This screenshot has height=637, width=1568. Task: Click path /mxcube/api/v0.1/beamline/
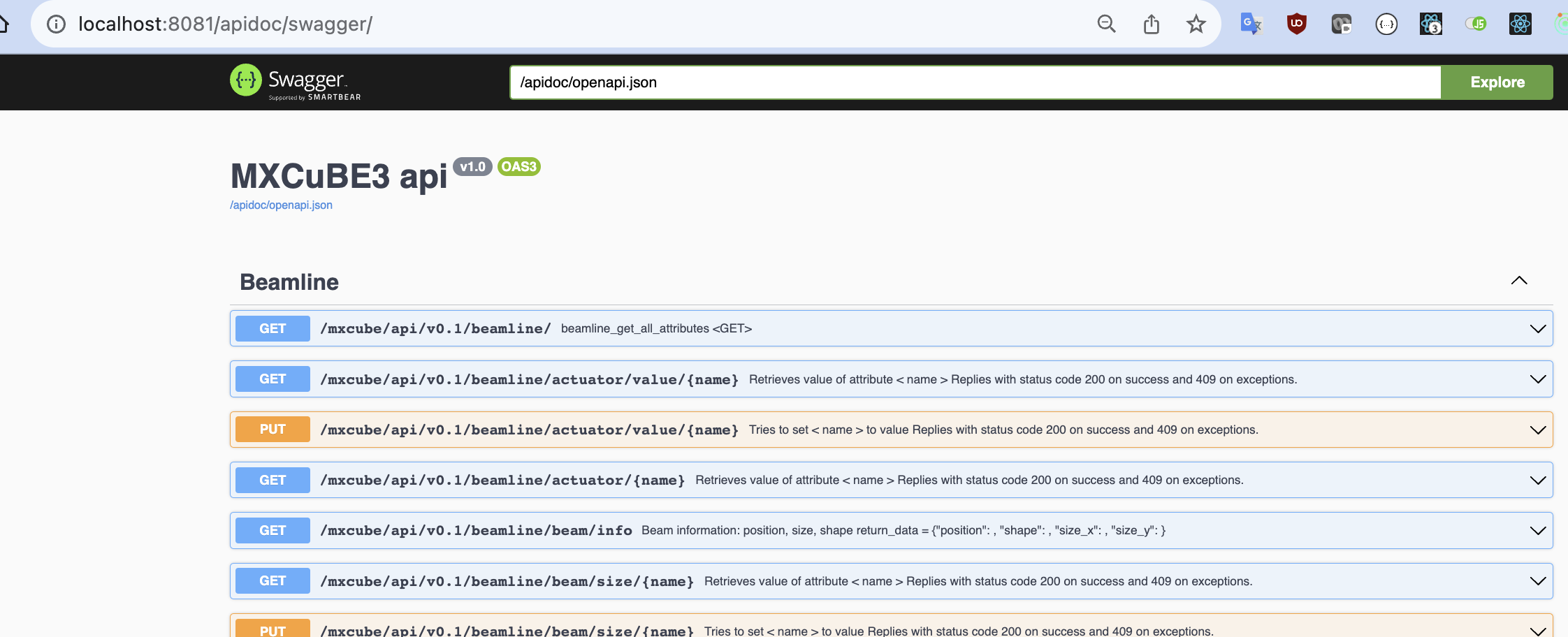[435, 328]
